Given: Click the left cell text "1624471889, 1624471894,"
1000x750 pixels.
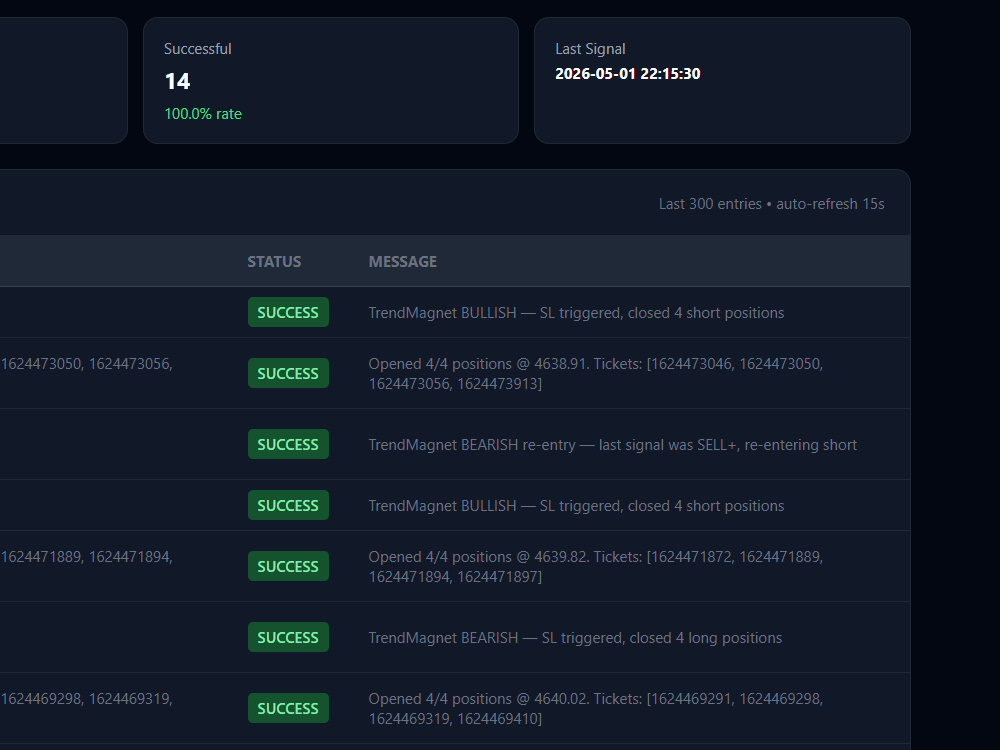Looking at the screenshot, I should point(87,557).
